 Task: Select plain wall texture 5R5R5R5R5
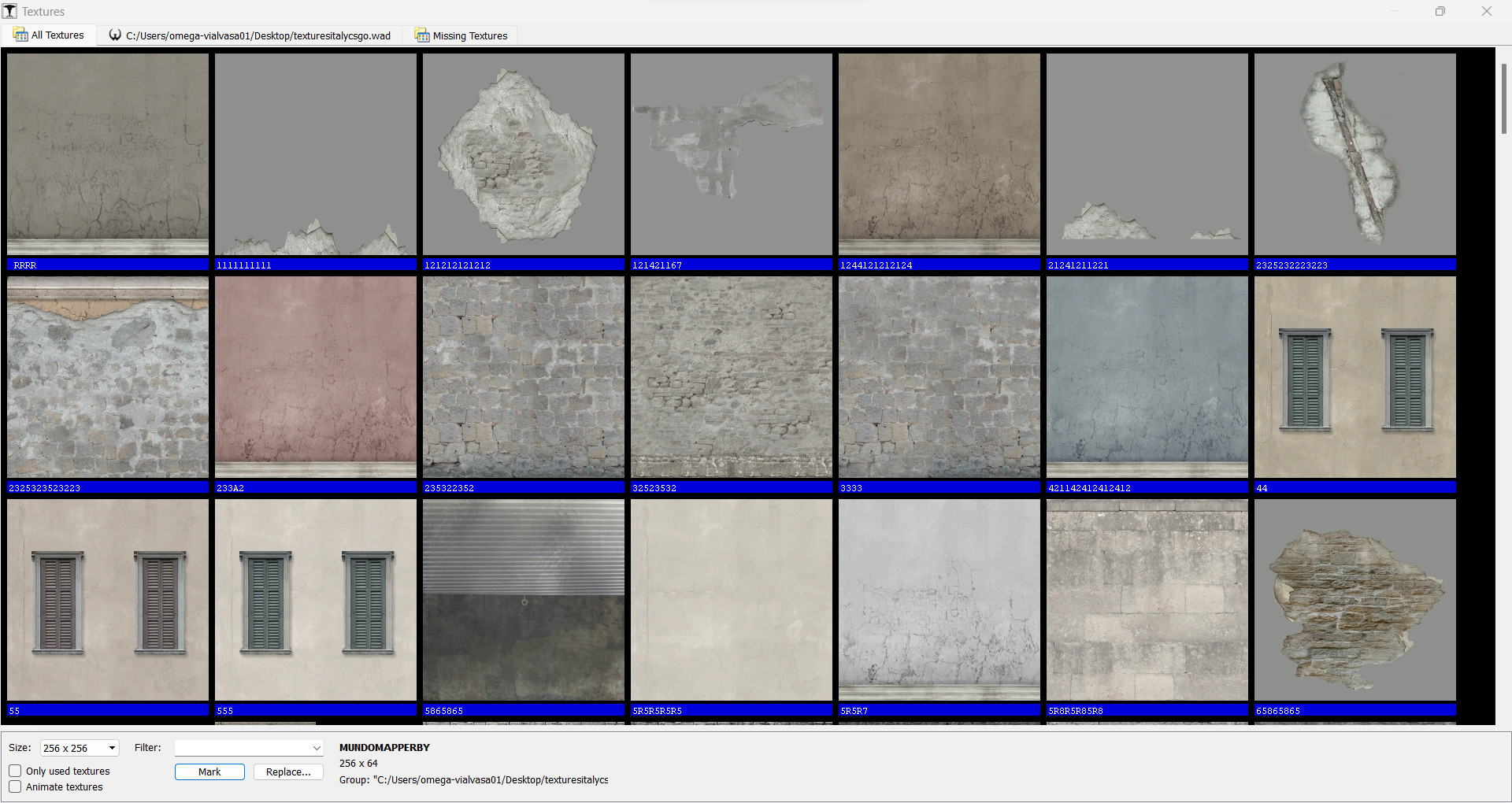click(x=732, y=600)
